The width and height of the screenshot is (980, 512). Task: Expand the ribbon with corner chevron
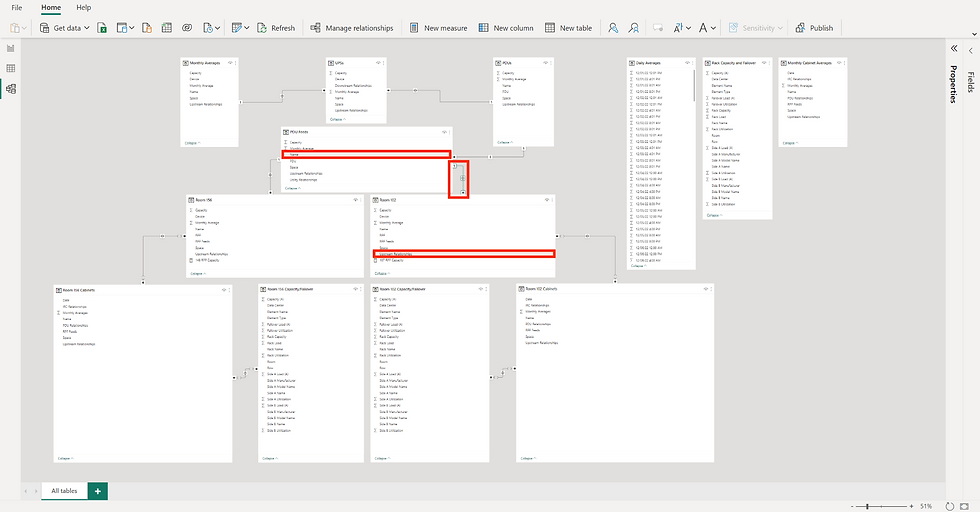pyautogui.click(x=973, y=34)
